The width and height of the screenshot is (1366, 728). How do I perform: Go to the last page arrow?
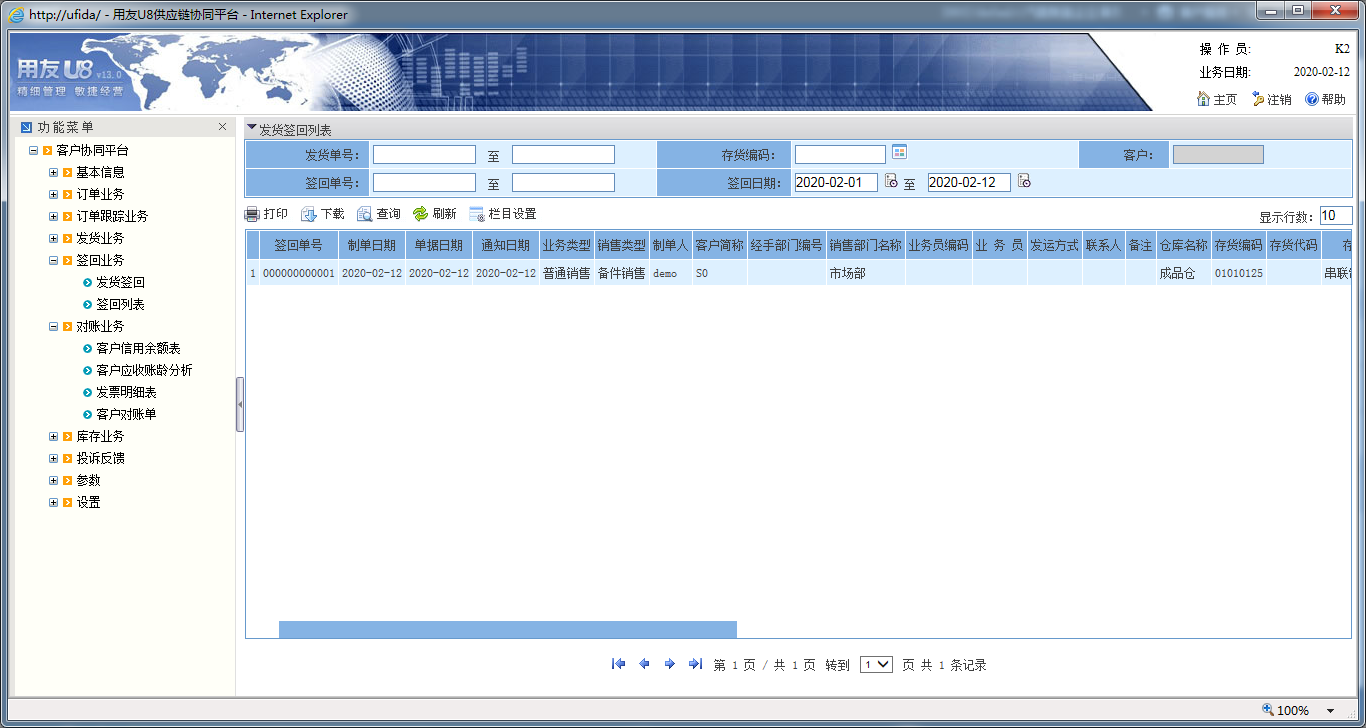[695, 664]
